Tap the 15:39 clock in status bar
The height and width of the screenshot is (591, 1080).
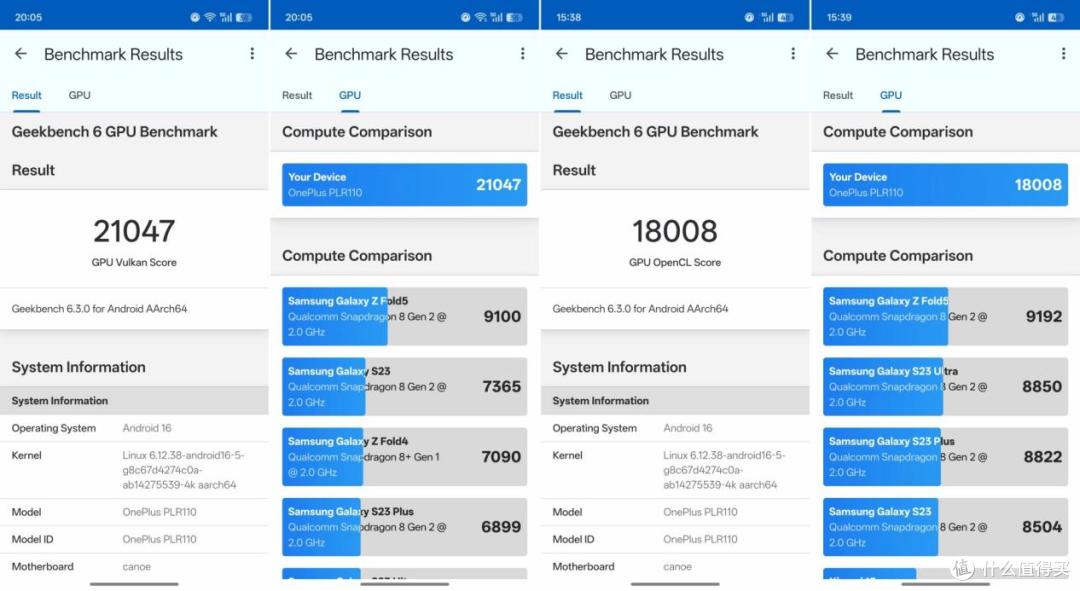(x=839, y=17)
